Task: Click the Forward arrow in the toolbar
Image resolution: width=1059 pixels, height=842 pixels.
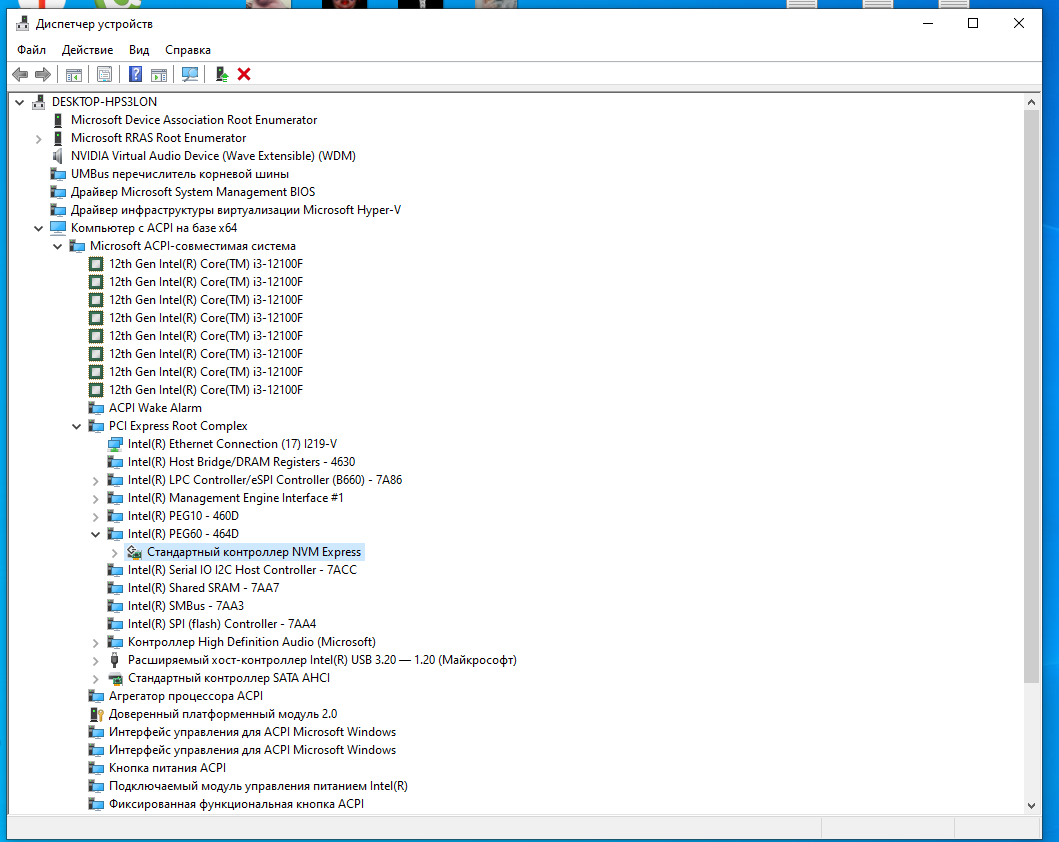Action: 42,74
